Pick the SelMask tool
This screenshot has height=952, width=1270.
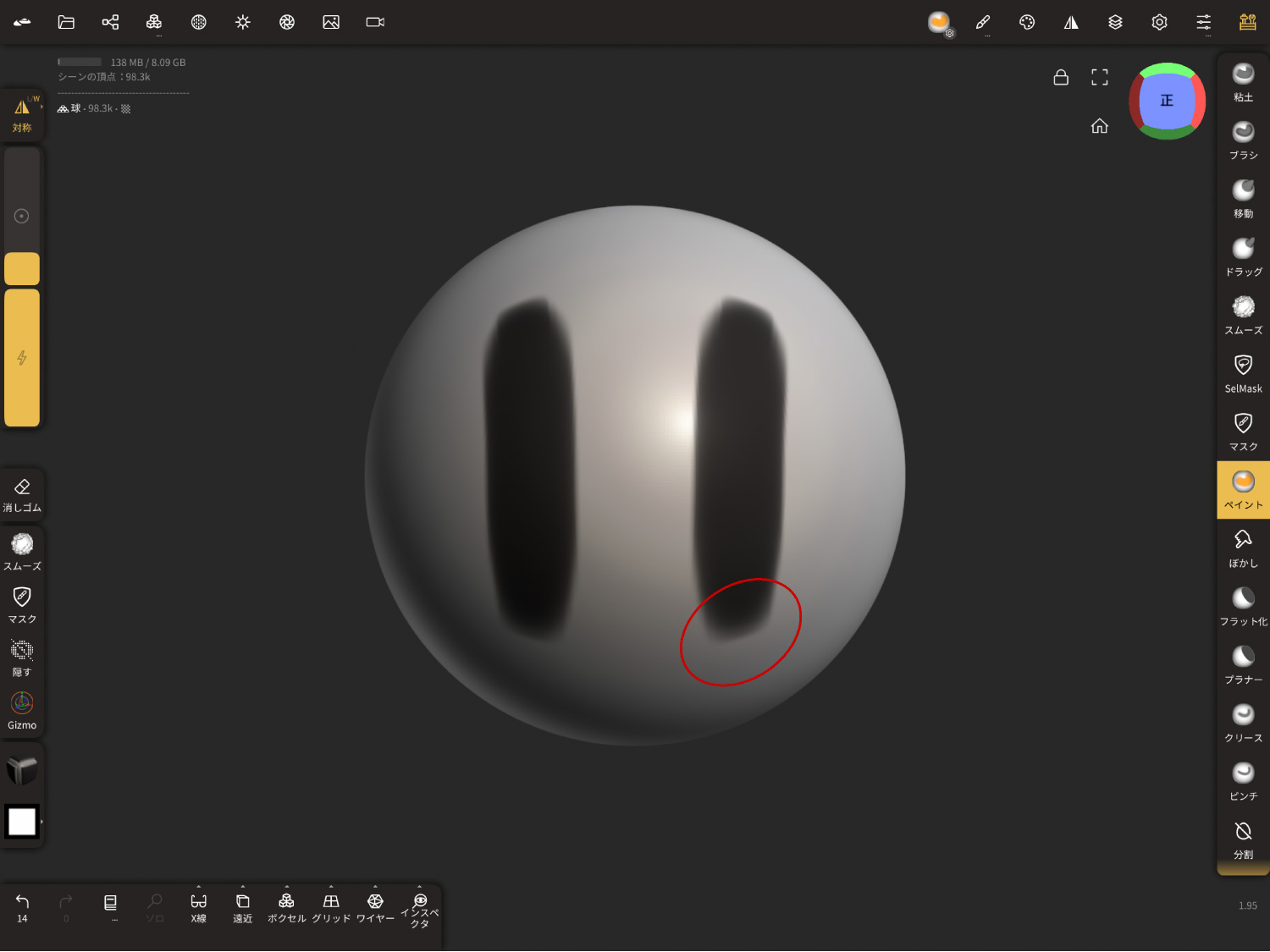1243,373
